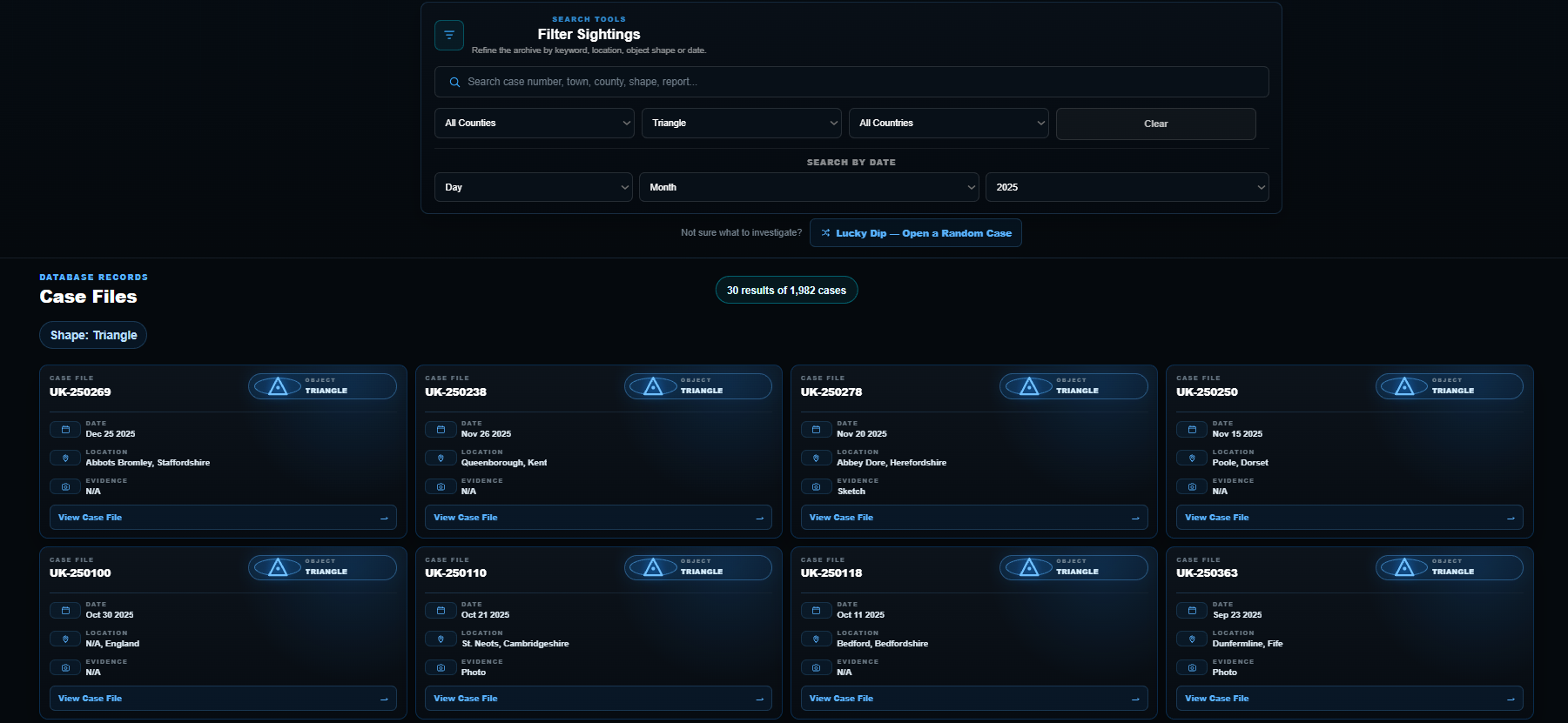The image size is (1568, 723).
Task: Click the triangle object badge on UK-250363
Action: tap(1450, 567)
